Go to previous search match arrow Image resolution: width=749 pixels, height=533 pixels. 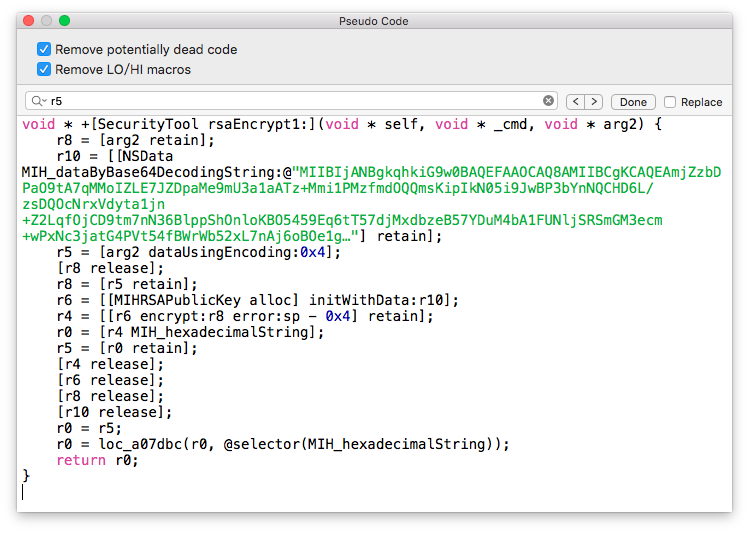tap(575, 102)
